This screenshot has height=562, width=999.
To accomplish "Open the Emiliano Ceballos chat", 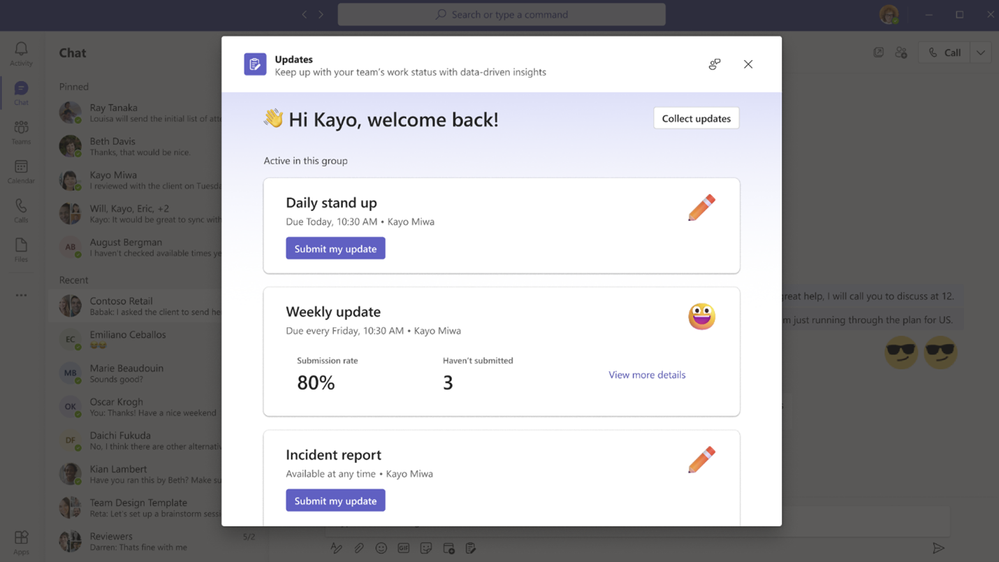I will 139,340.
